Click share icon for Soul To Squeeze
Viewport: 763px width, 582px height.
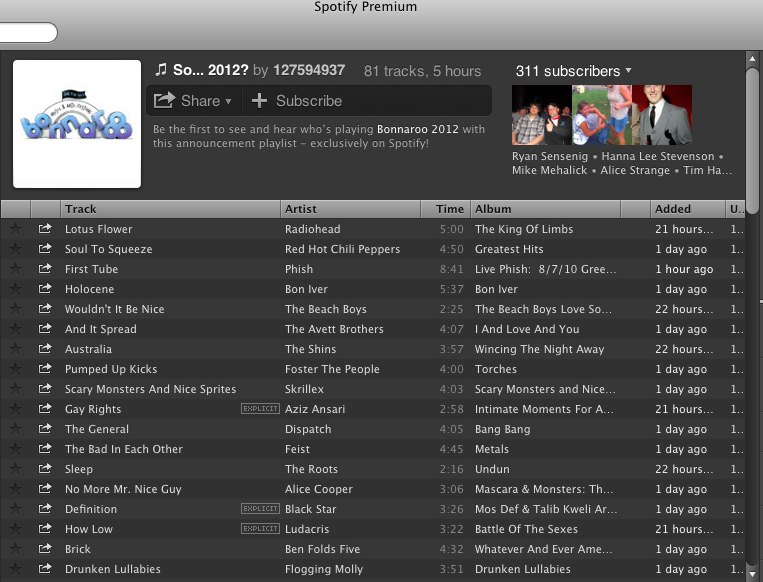tap(45, 248)
